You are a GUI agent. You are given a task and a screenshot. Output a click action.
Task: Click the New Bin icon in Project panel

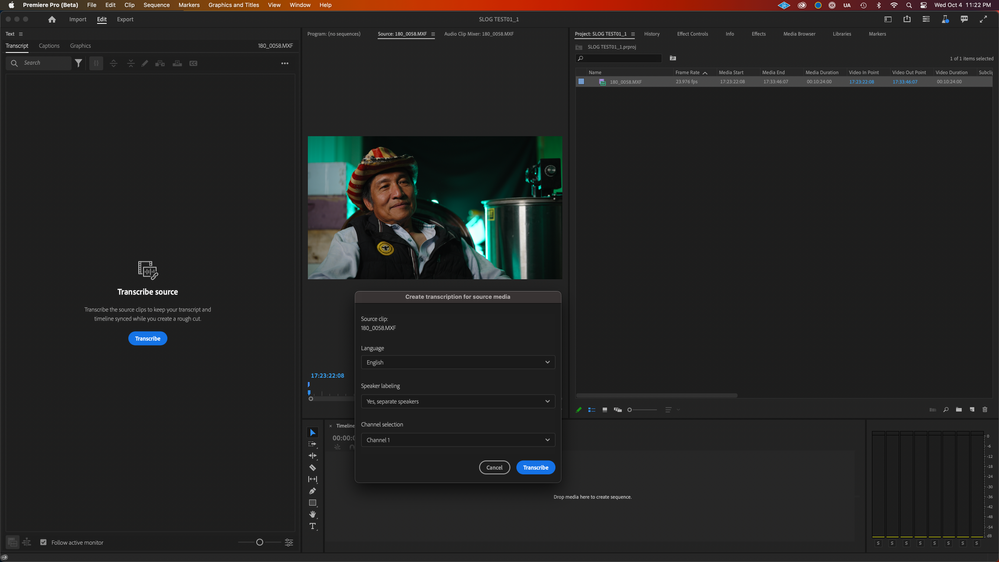958,409
